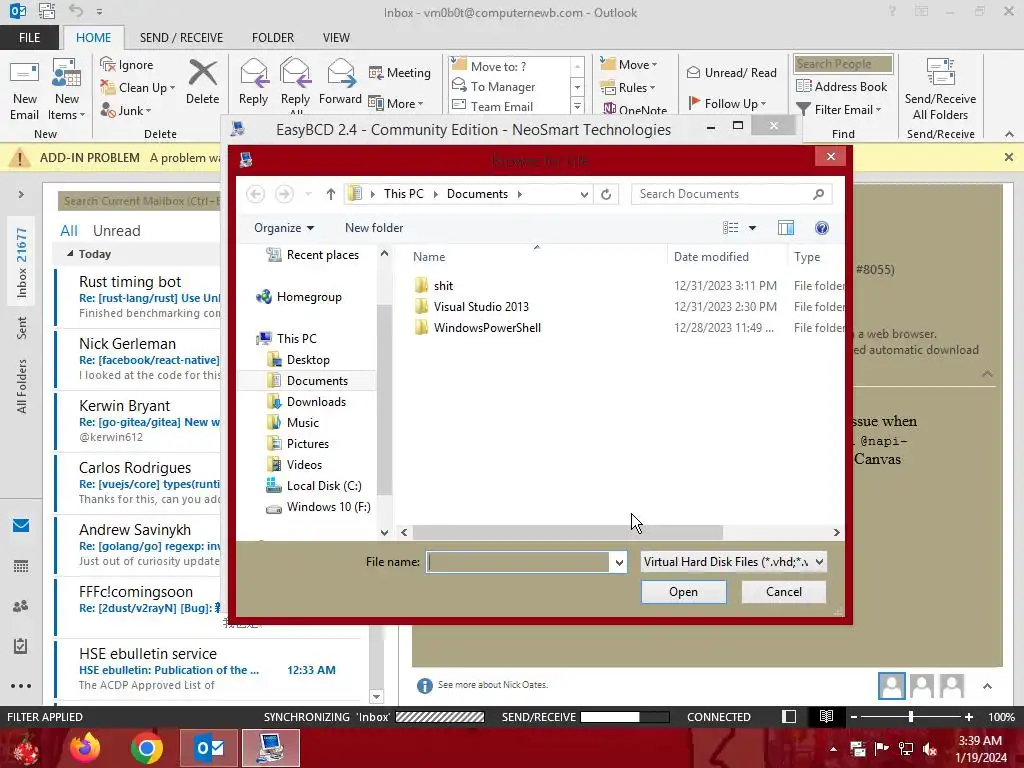The image size is (1024, 768).
Task: Select Local Disk (C:) in navigation tree
Action: [323, 486]
